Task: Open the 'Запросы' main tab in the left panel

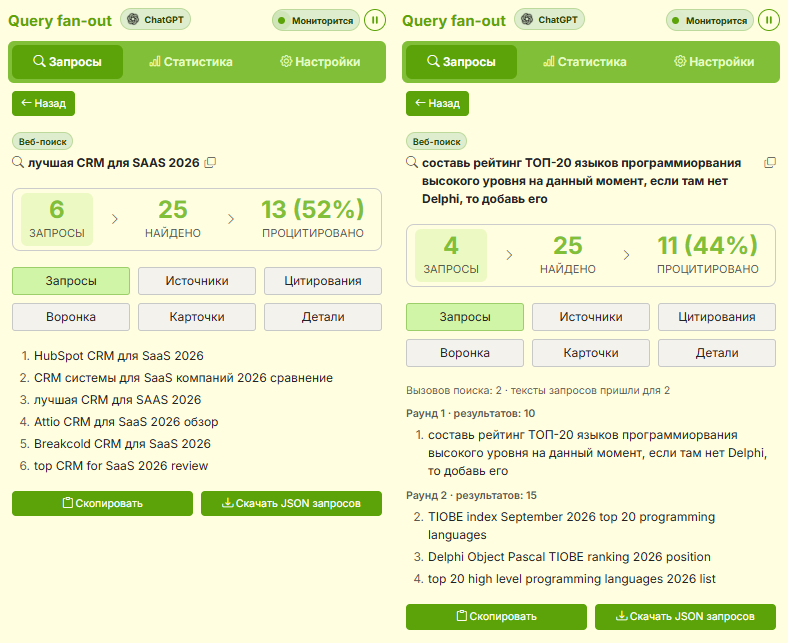Action: click(67, 62)
